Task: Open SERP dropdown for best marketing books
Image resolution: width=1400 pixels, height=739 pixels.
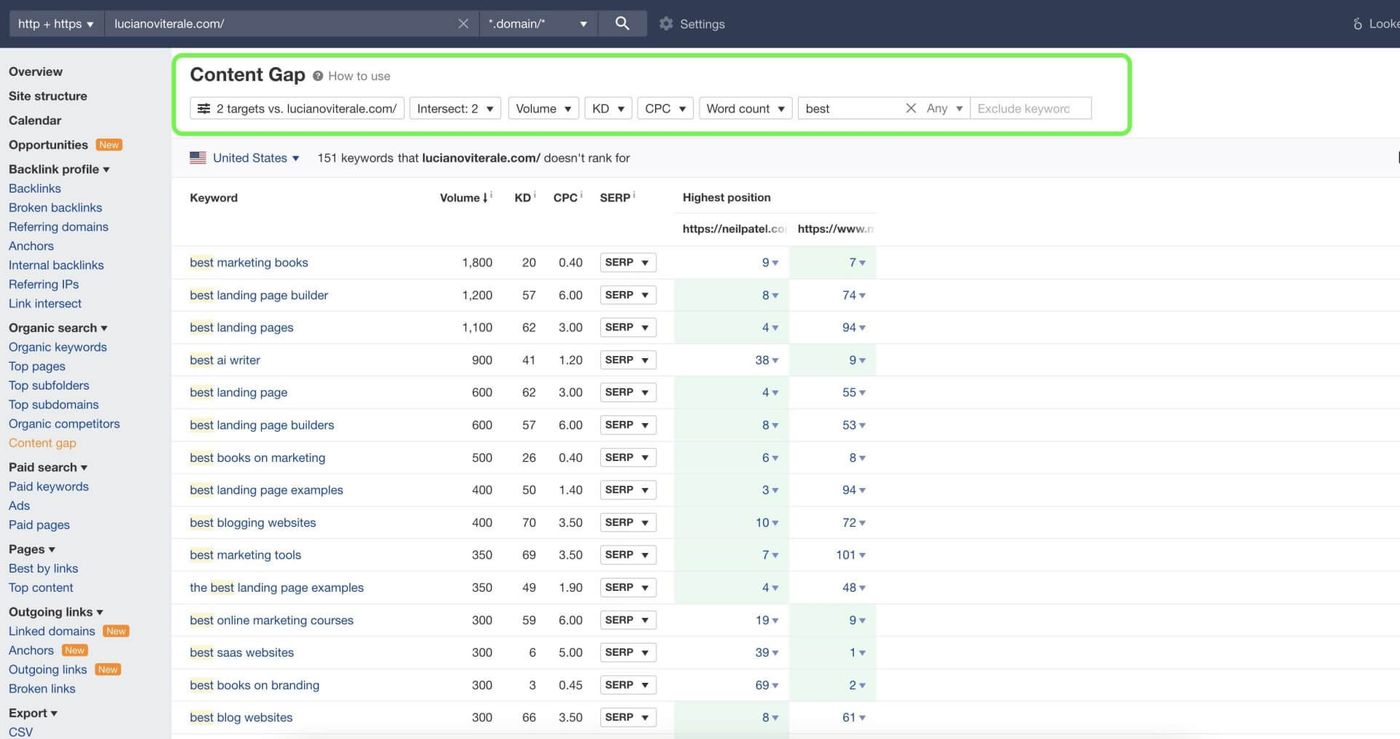Action: point(628,262)
